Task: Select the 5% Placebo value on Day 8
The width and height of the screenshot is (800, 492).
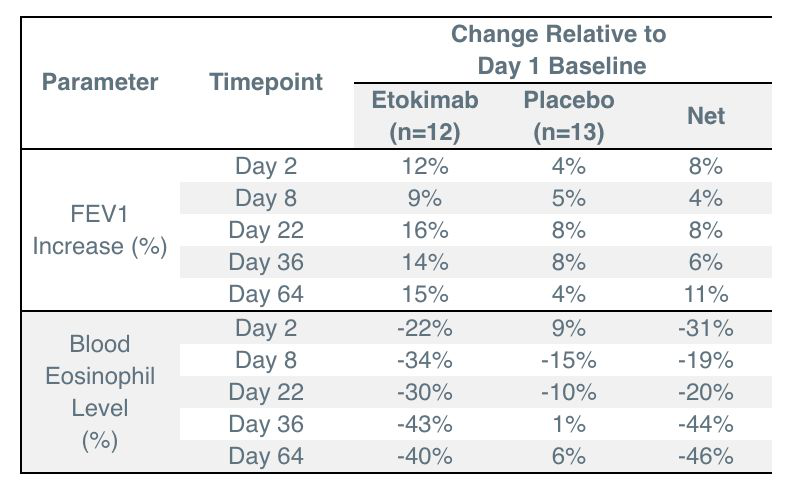Action: pyautogui.click(x=569, y=198)
